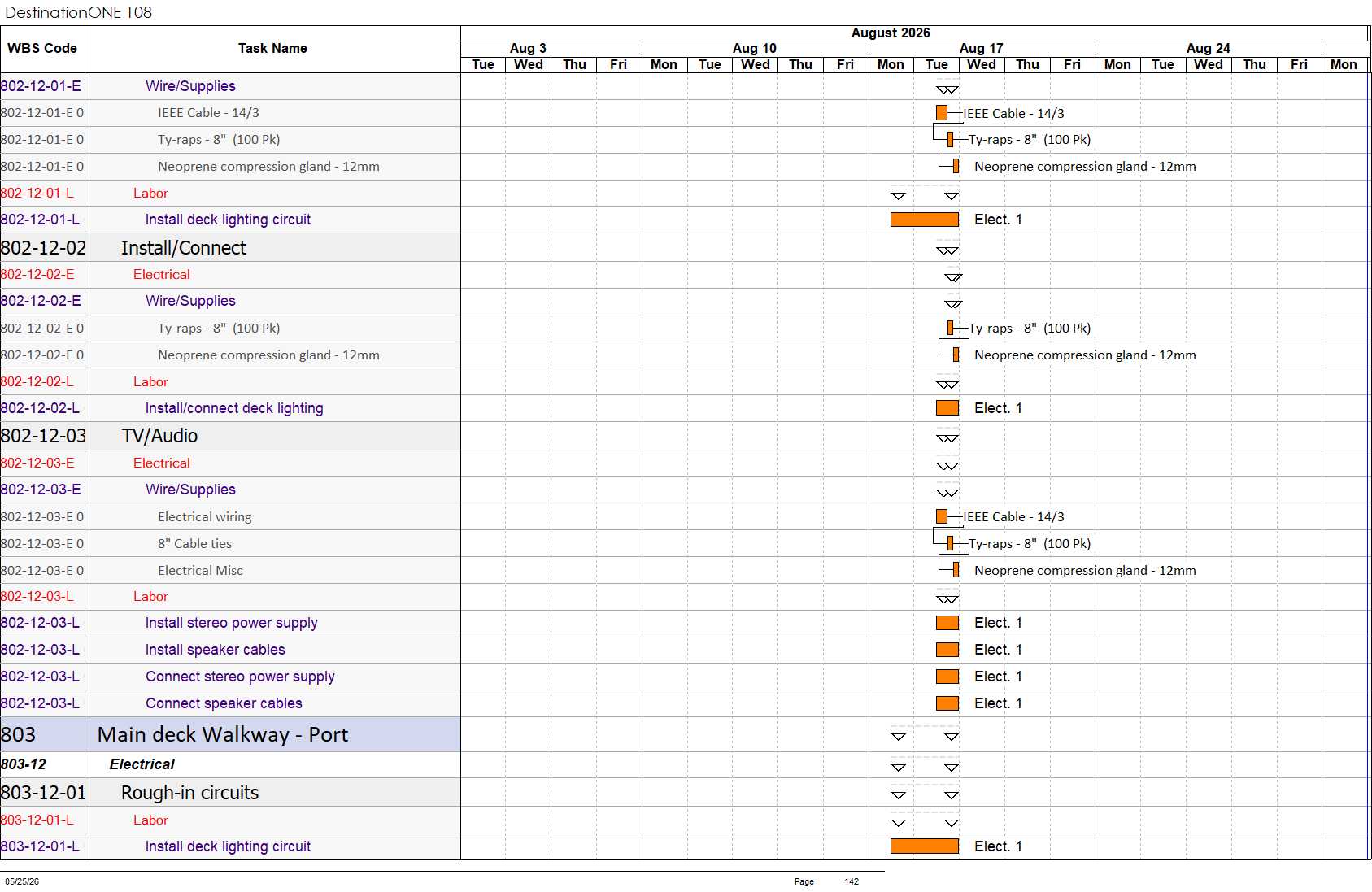
Task: Select red Electrical task coded 802-12-03-E
Action: (162, 463)
